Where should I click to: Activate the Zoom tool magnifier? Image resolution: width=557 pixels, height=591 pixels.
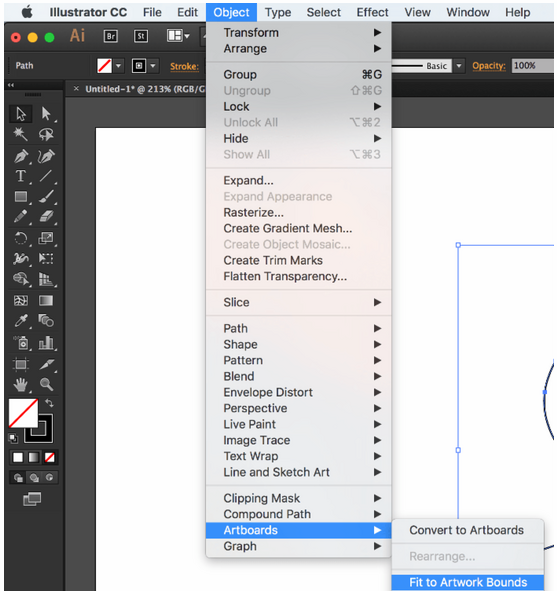[46, 384]
